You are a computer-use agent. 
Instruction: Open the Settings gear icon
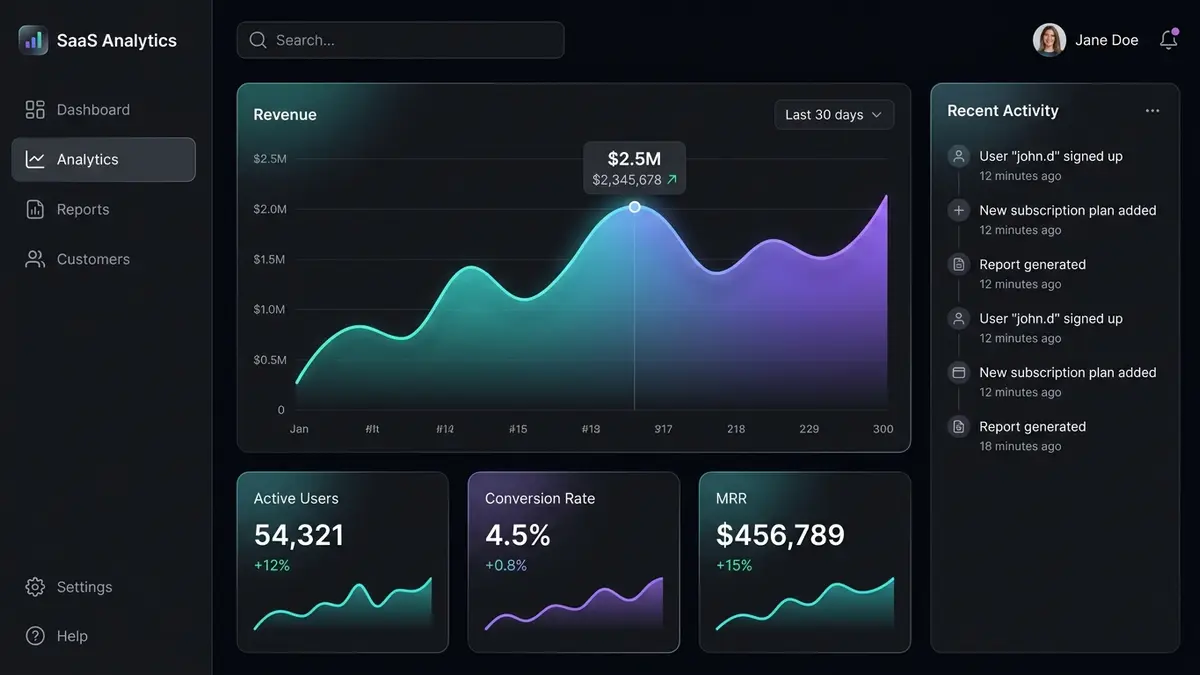tap(34, 587)
